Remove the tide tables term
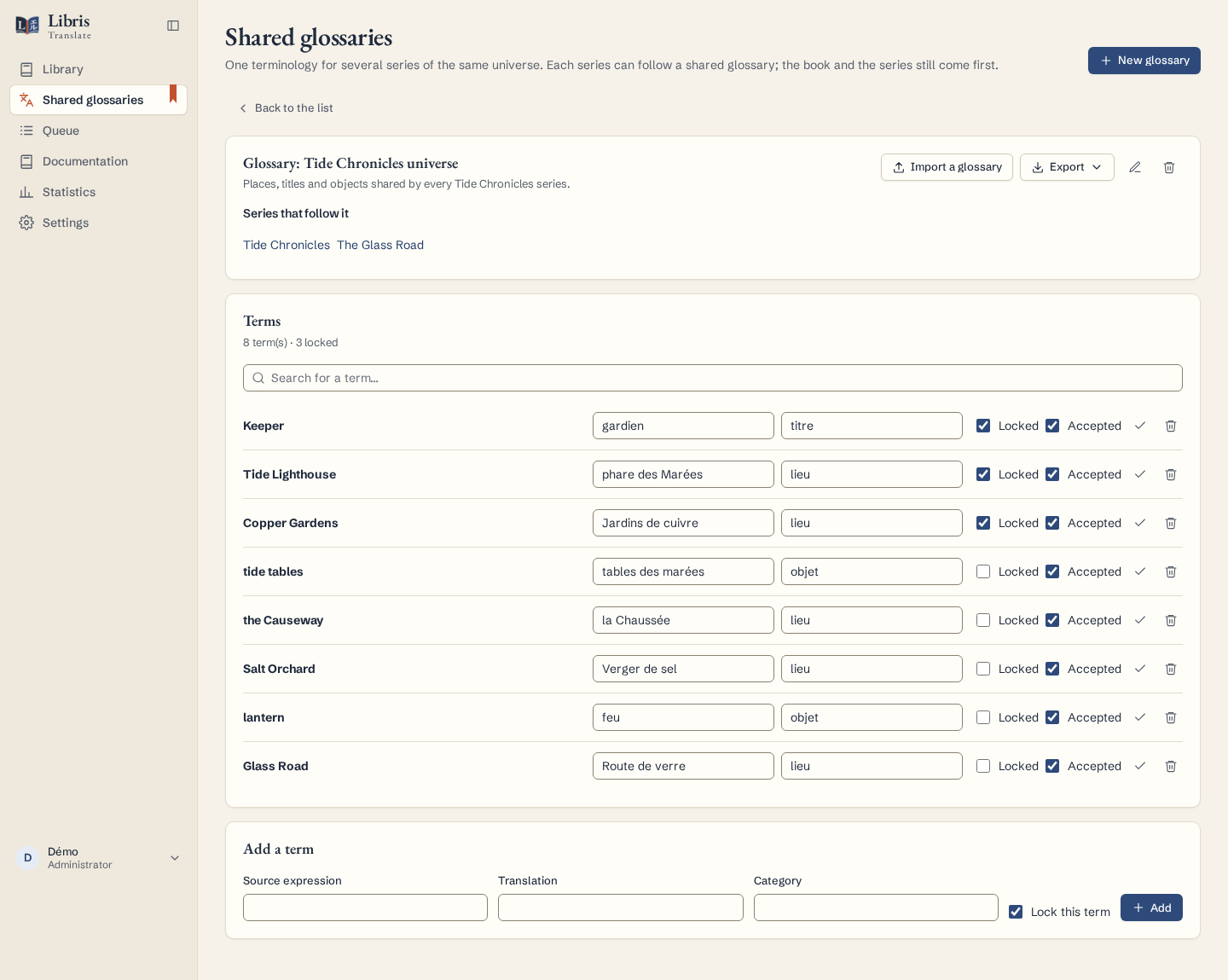Viewport: 1228px width, 980px height. pos(1171,571)
